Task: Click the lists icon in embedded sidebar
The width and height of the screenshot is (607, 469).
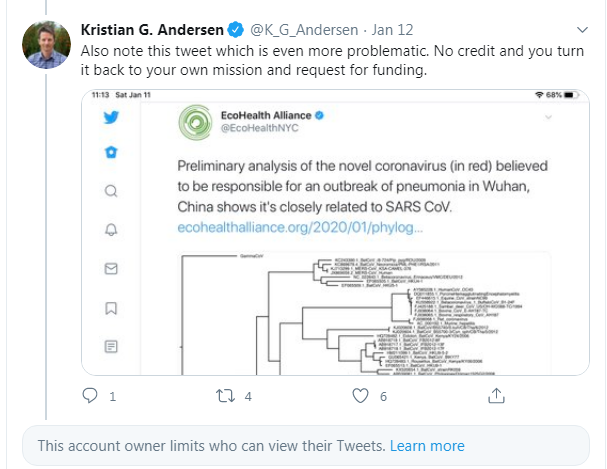Action: click(x=112, y=345)
